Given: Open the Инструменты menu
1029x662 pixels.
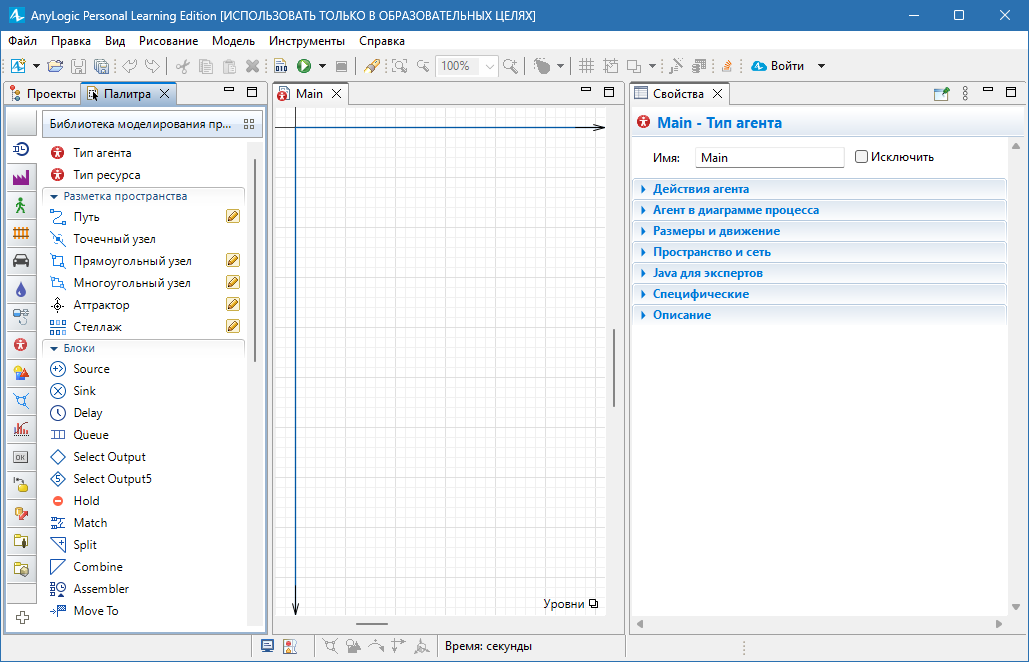Looking at the screenshot, I should coord(306,41).
